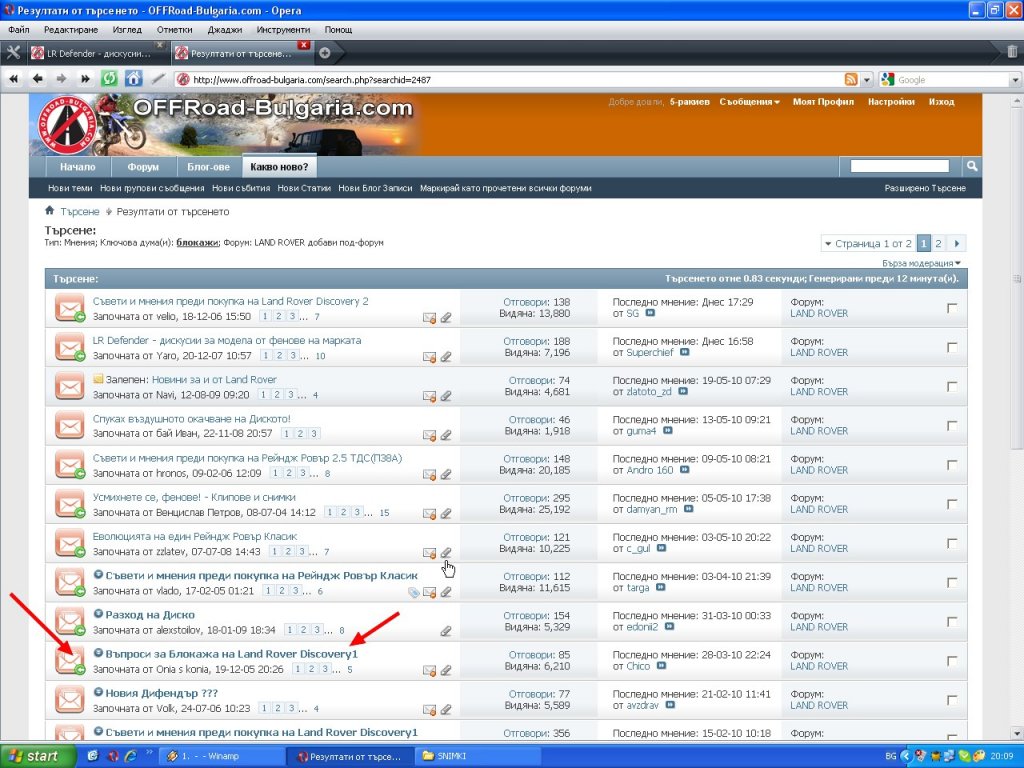The height and width of the screenshot is (768, 1024).
Task: Click the forum home icon in breadcrumb
Action: 50,210
